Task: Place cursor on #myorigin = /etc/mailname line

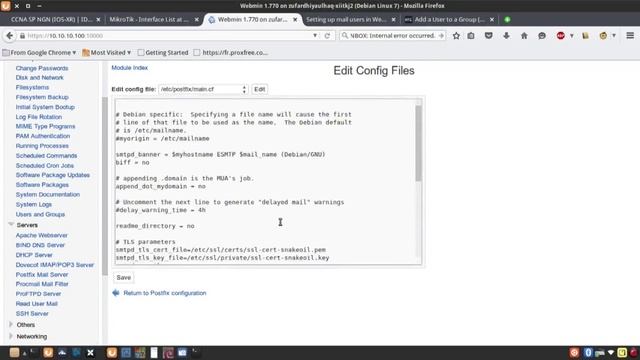Action: tap(162, 138)
